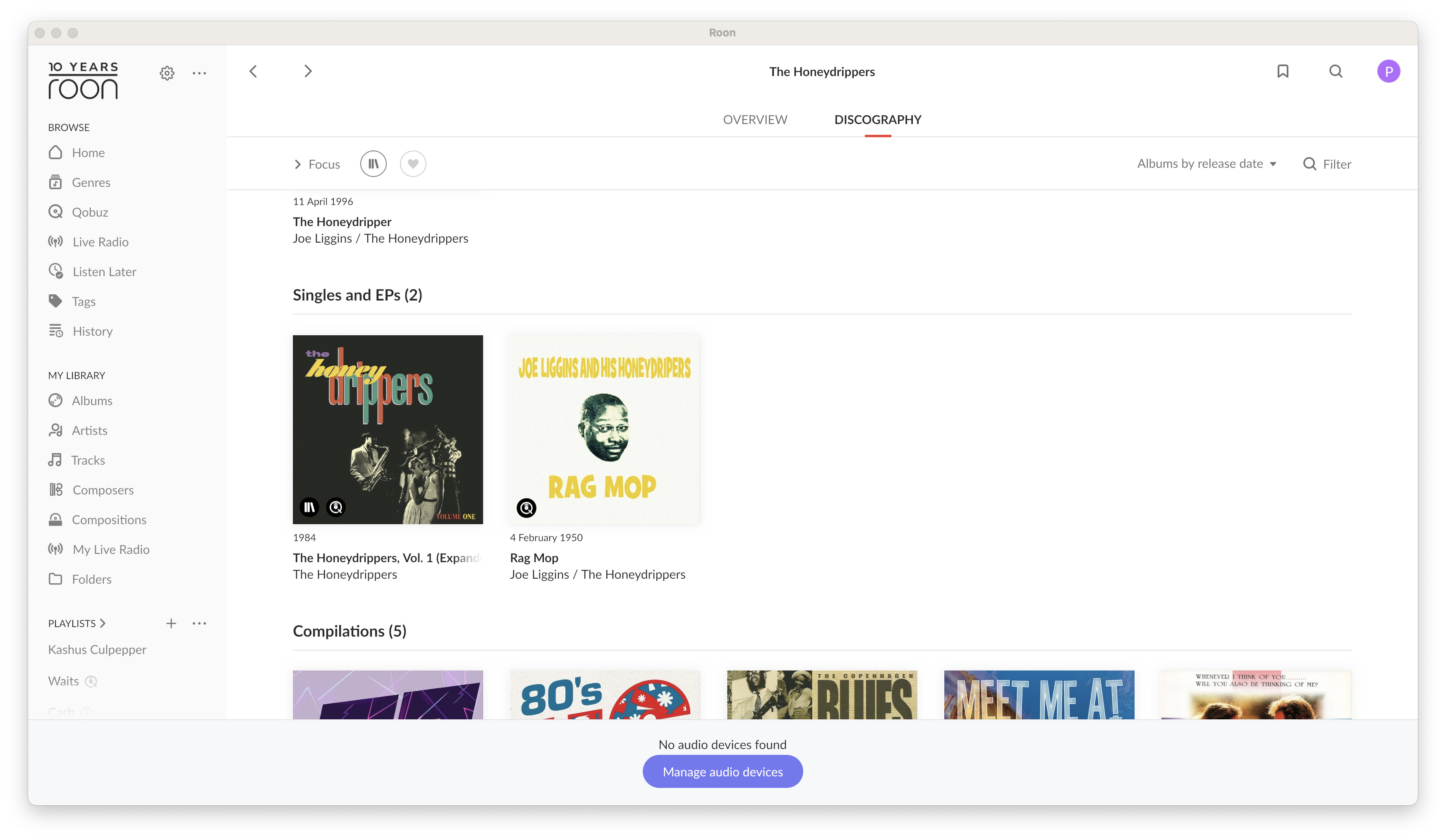Click the 4 February 1950 date
This screenshot has width=1446, height=840.
point(546,538)
